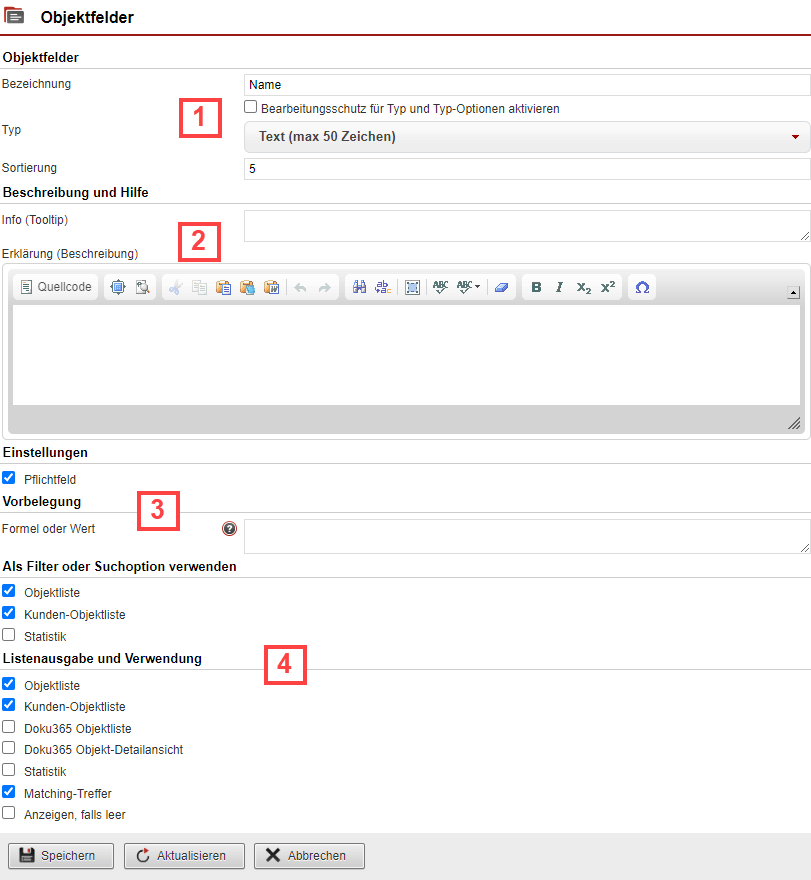Click the Find binoculars icon
This screenshot has width=811, height=880.
click(359, 288)
